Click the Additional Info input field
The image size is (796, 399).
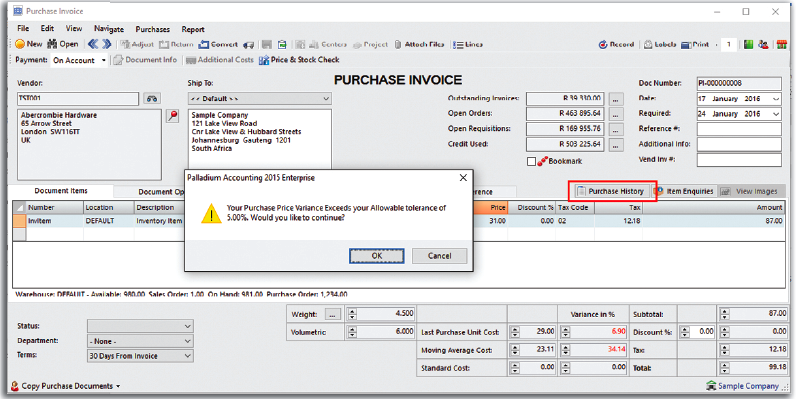(x=739, y=144)
